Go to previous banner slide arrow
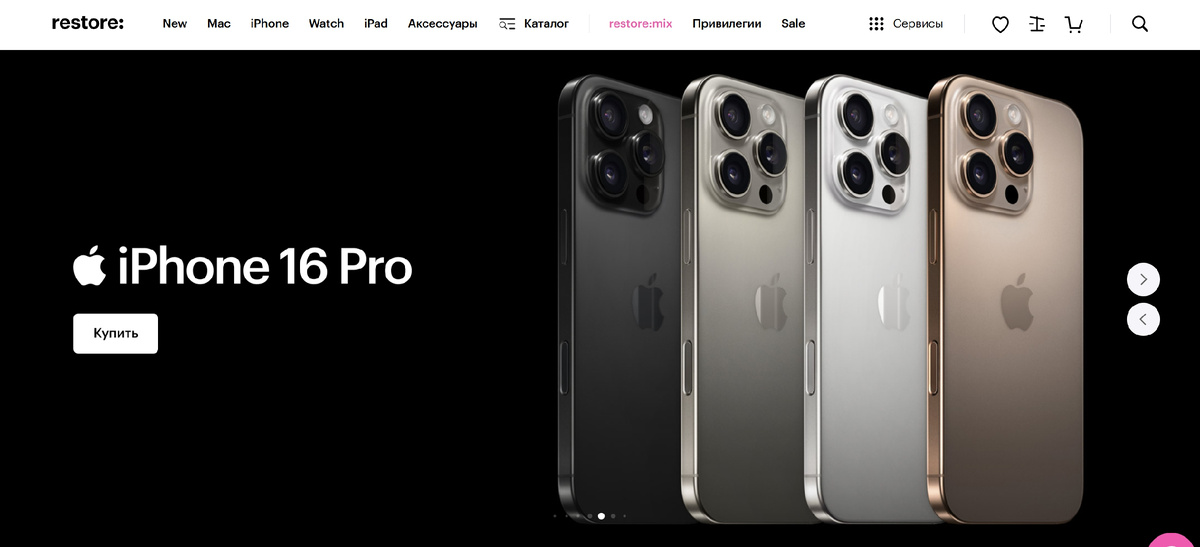The width and height of the screenshot is (1200, 547). coord(1143,319)
